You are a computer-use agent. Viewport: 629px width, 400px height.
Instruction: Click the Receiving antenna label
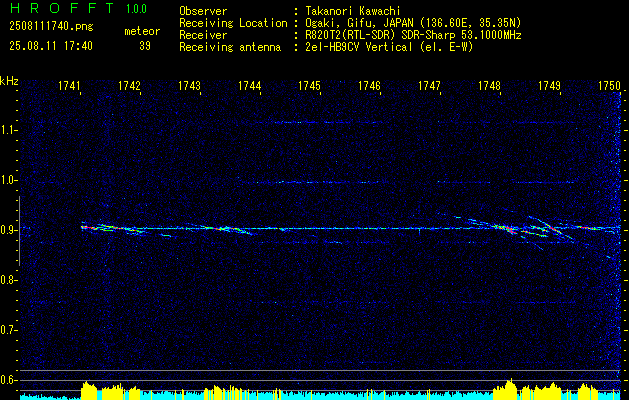(230, 47)
